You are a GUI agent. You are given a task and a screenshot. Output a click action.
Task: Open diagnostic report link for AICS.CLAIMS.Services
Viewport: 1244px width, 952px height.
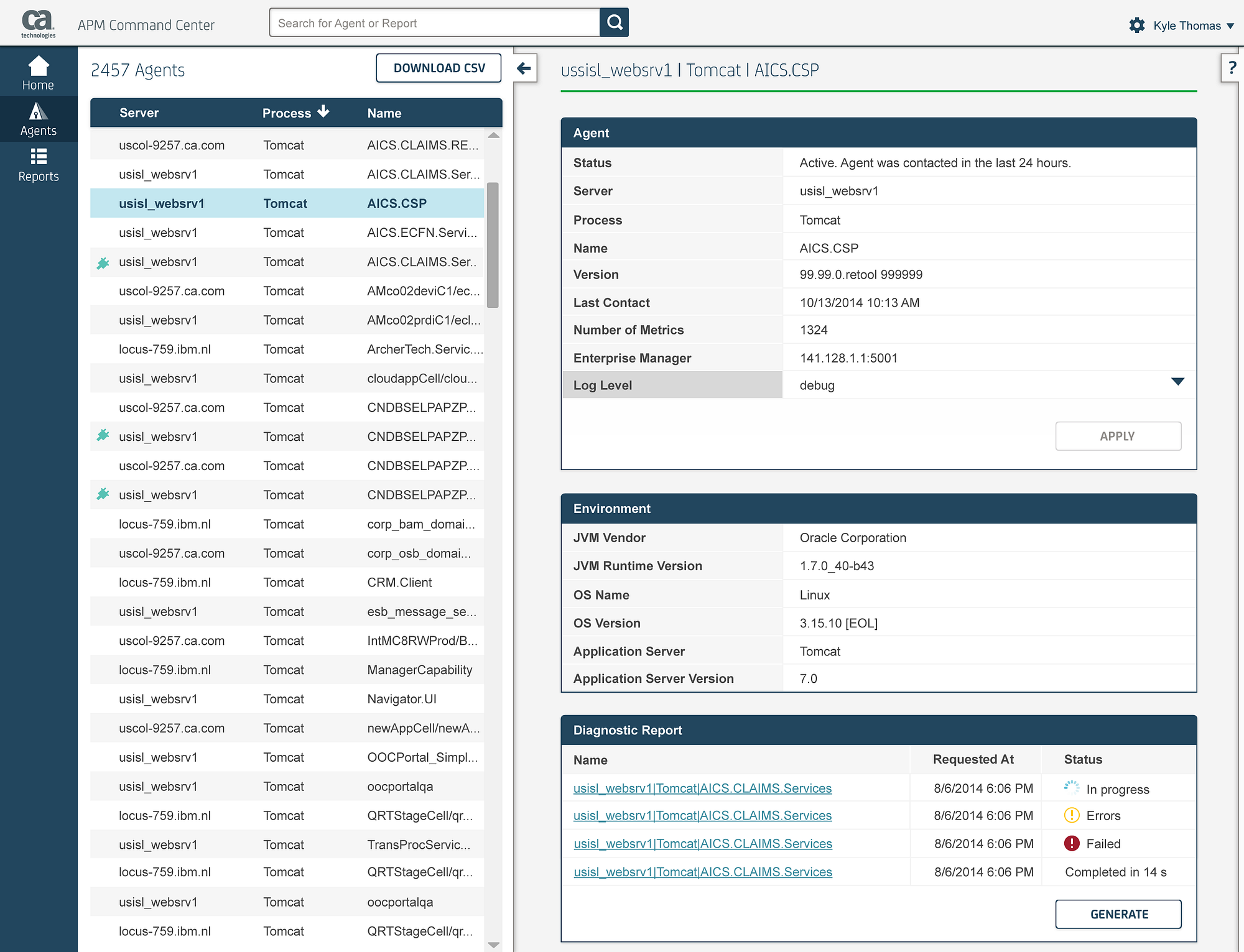[702, 788]
